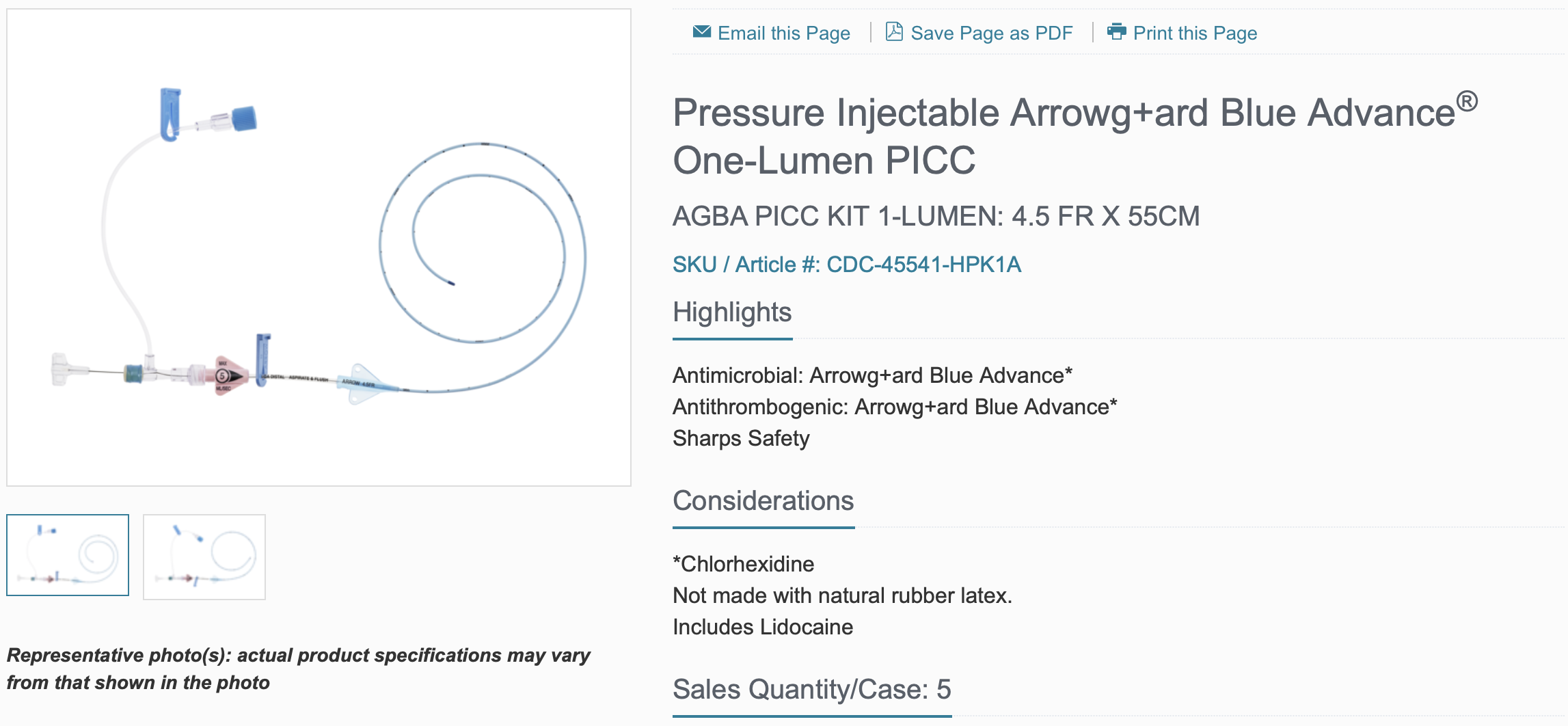Click the AGBA PICC KIT 1-LUMEN subtitle
The height and width of the screenshot is (726, 1568).
click(936, 217)
